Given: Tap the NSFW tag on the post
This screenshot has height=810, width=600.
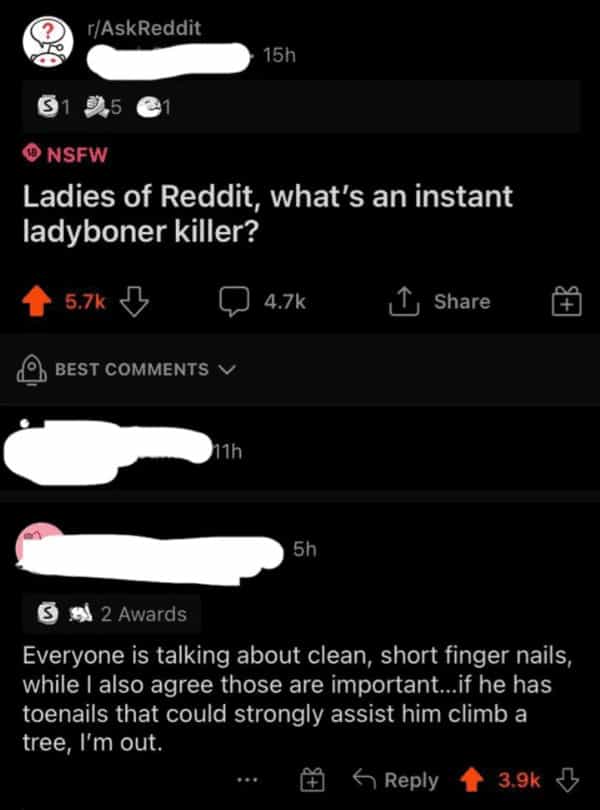Looking at the screenshot, I should tap(65, 154).
